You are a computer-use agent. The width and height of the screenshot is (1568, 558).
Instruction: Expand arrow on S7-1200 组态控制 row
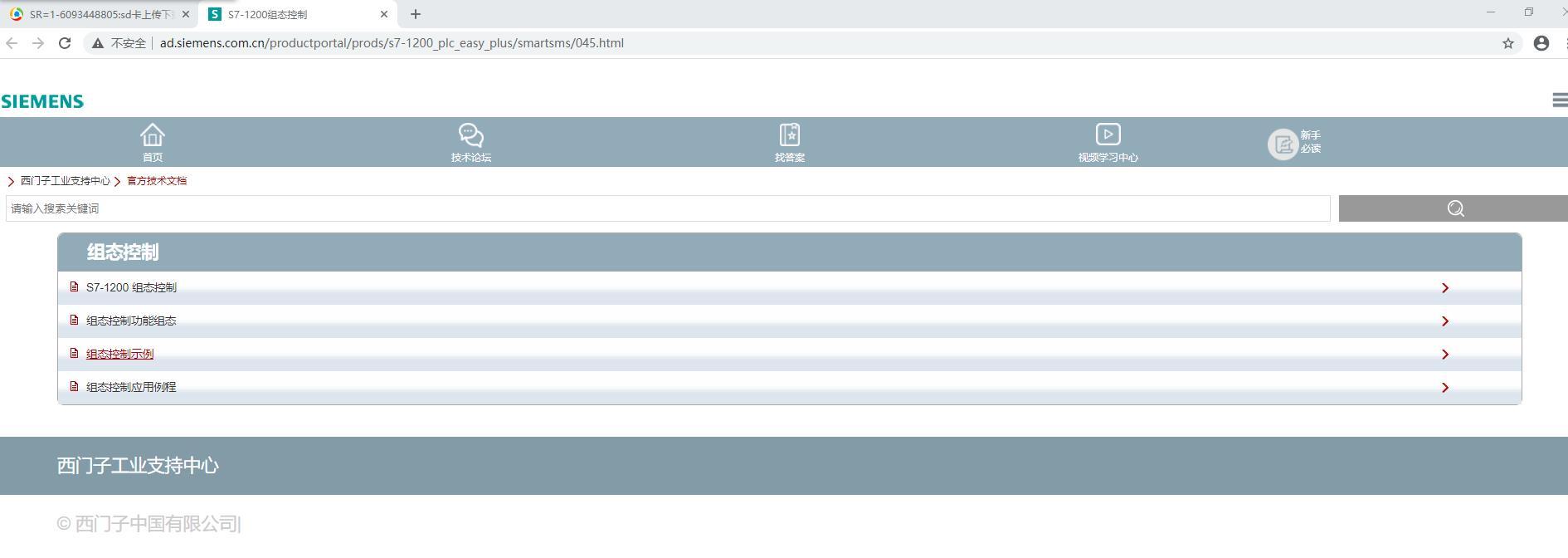1445,288
